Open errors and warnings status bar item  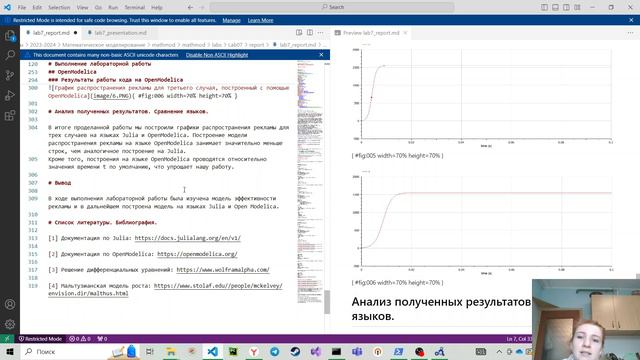pos(80,339)
